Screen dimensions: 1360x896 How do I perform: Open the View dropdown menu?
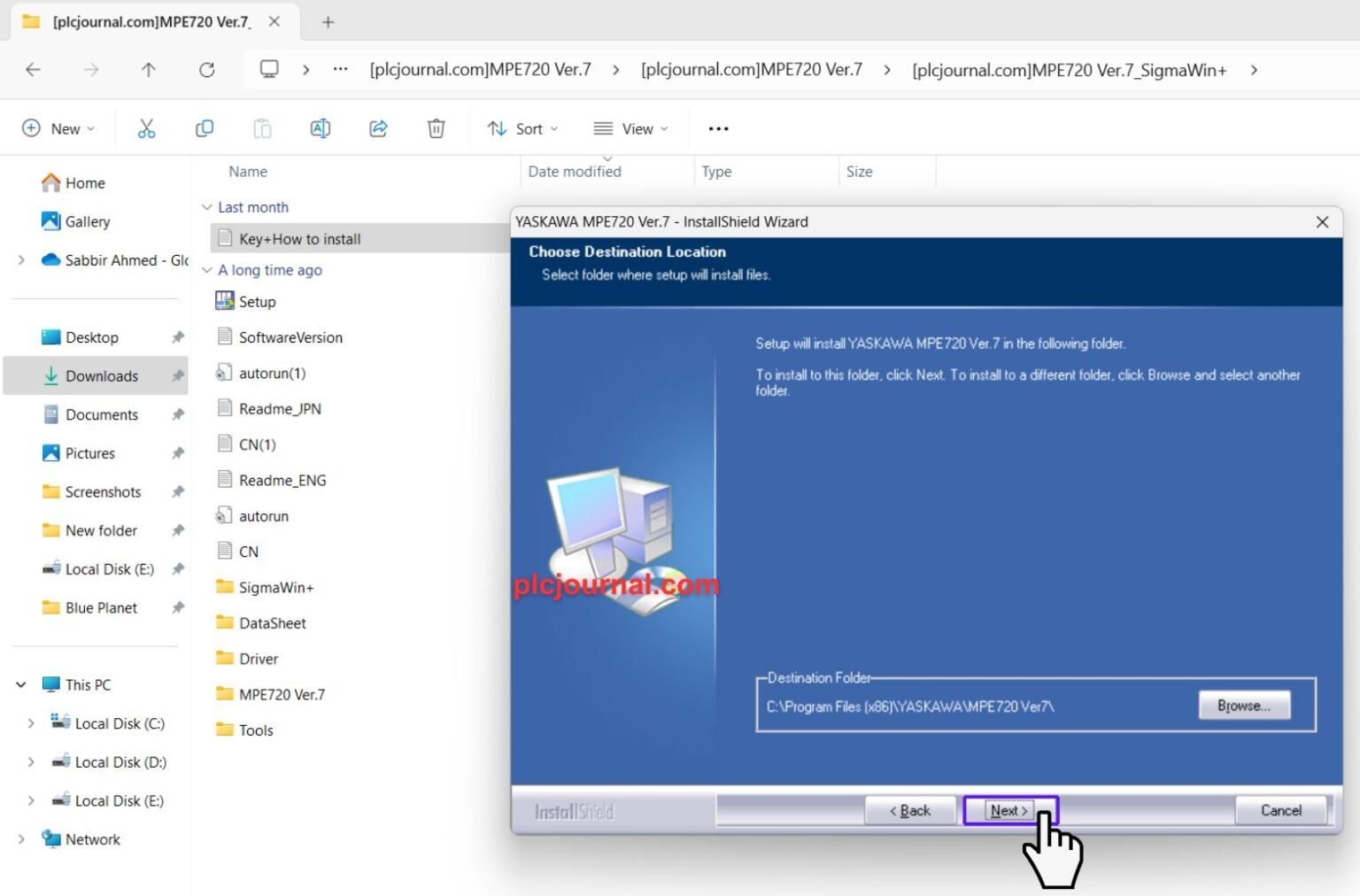[x=630, y=128]
